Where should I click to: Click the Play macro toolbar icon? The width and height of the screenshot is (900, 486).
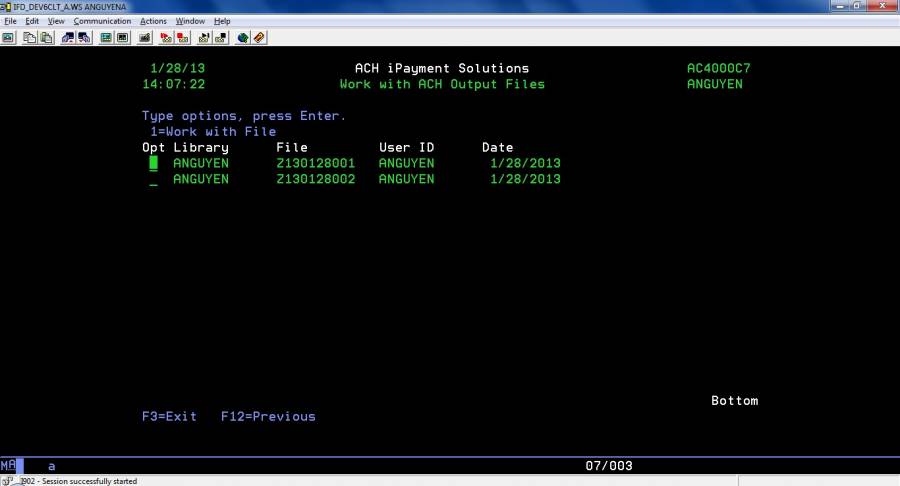pyautogui.click(x=204, y=38)
